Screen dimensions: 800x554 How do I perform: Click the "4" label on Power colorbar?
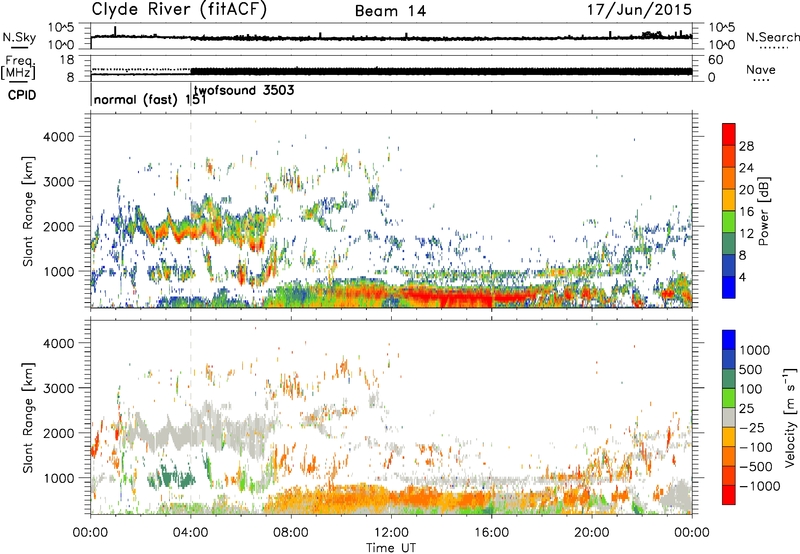742,277
